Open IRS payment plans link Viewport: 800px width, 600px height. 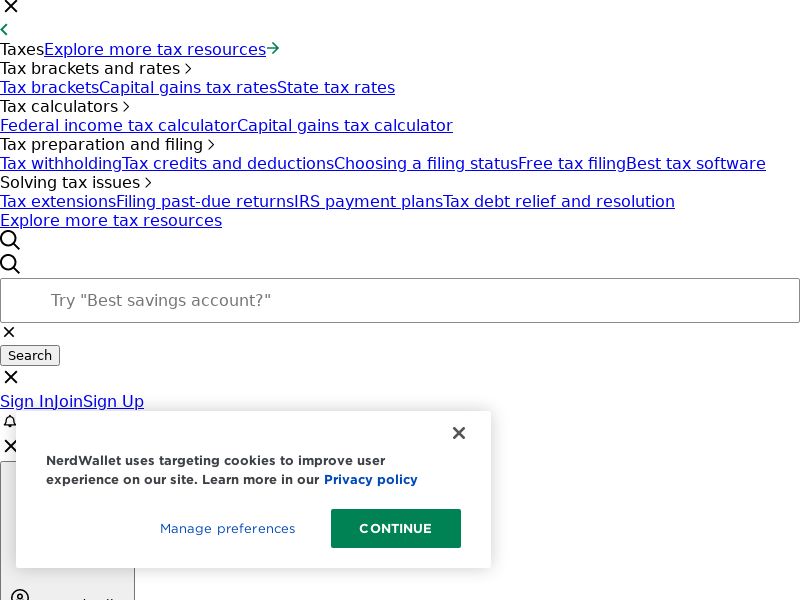click(368, 202)
